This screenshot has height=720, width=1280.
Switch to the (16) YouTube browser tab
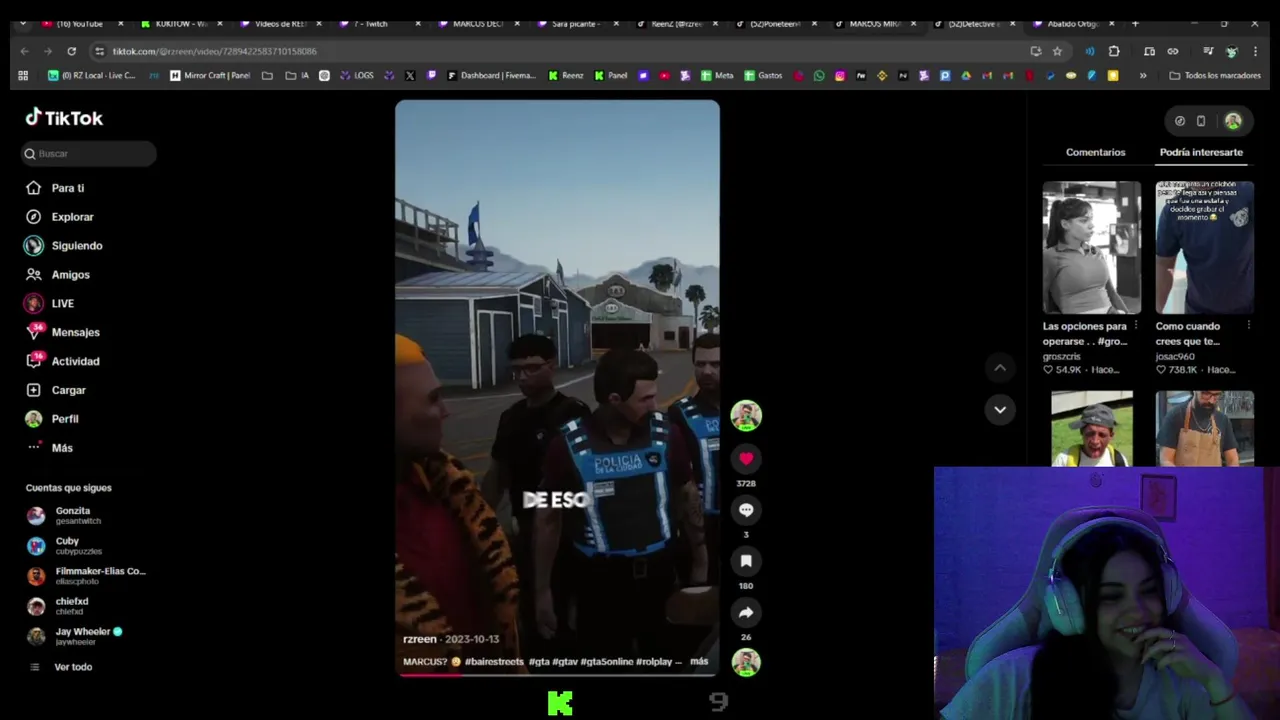80,23
